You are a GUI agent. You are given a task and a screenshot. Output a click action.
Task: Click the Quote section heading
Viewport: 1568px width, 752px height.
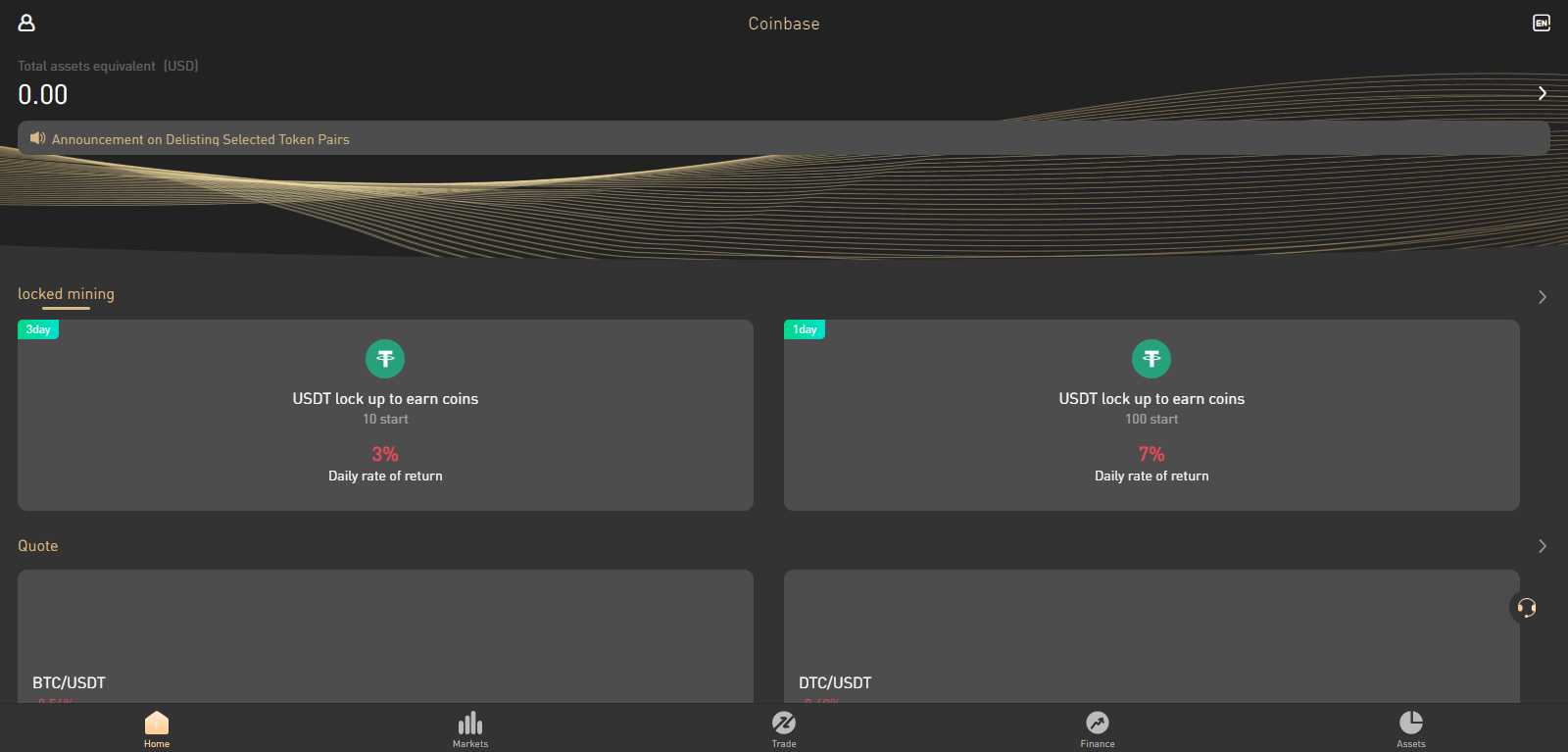38,546
